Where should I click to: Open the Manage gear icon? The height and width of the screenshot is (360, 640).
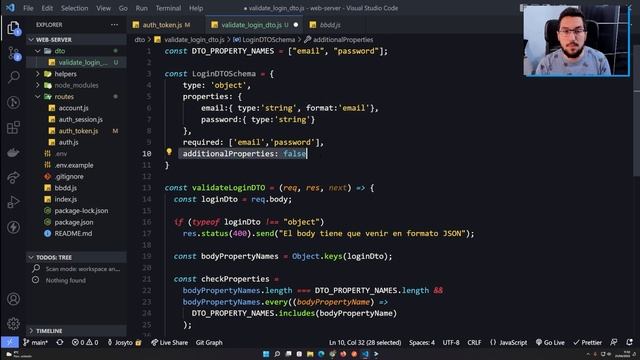pos(13,323)
